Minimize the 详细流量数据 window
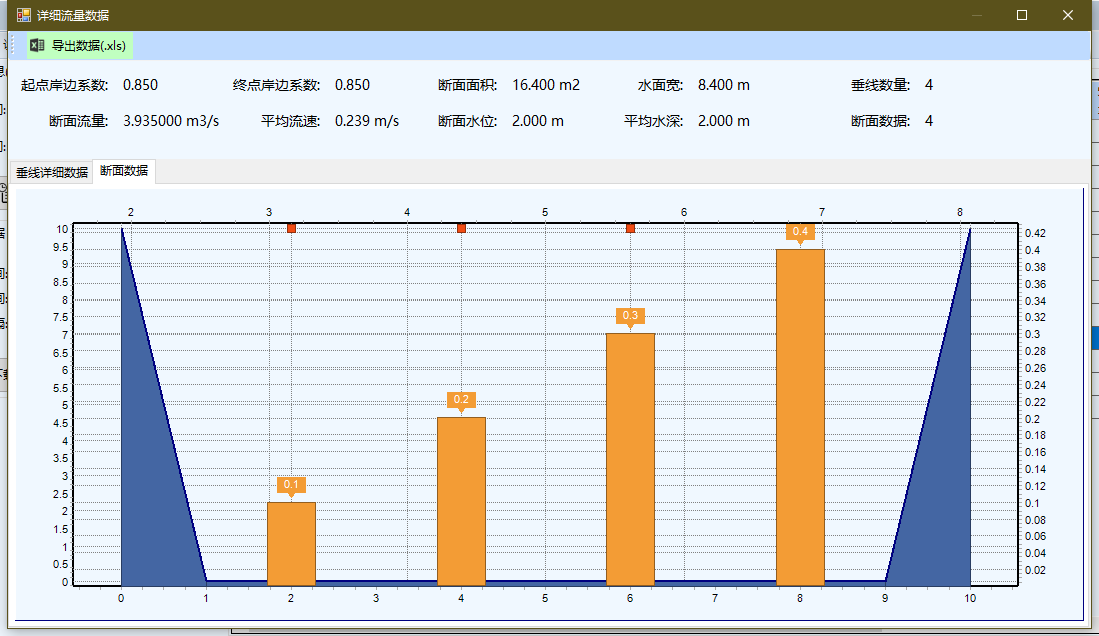 tap(976, 15)
